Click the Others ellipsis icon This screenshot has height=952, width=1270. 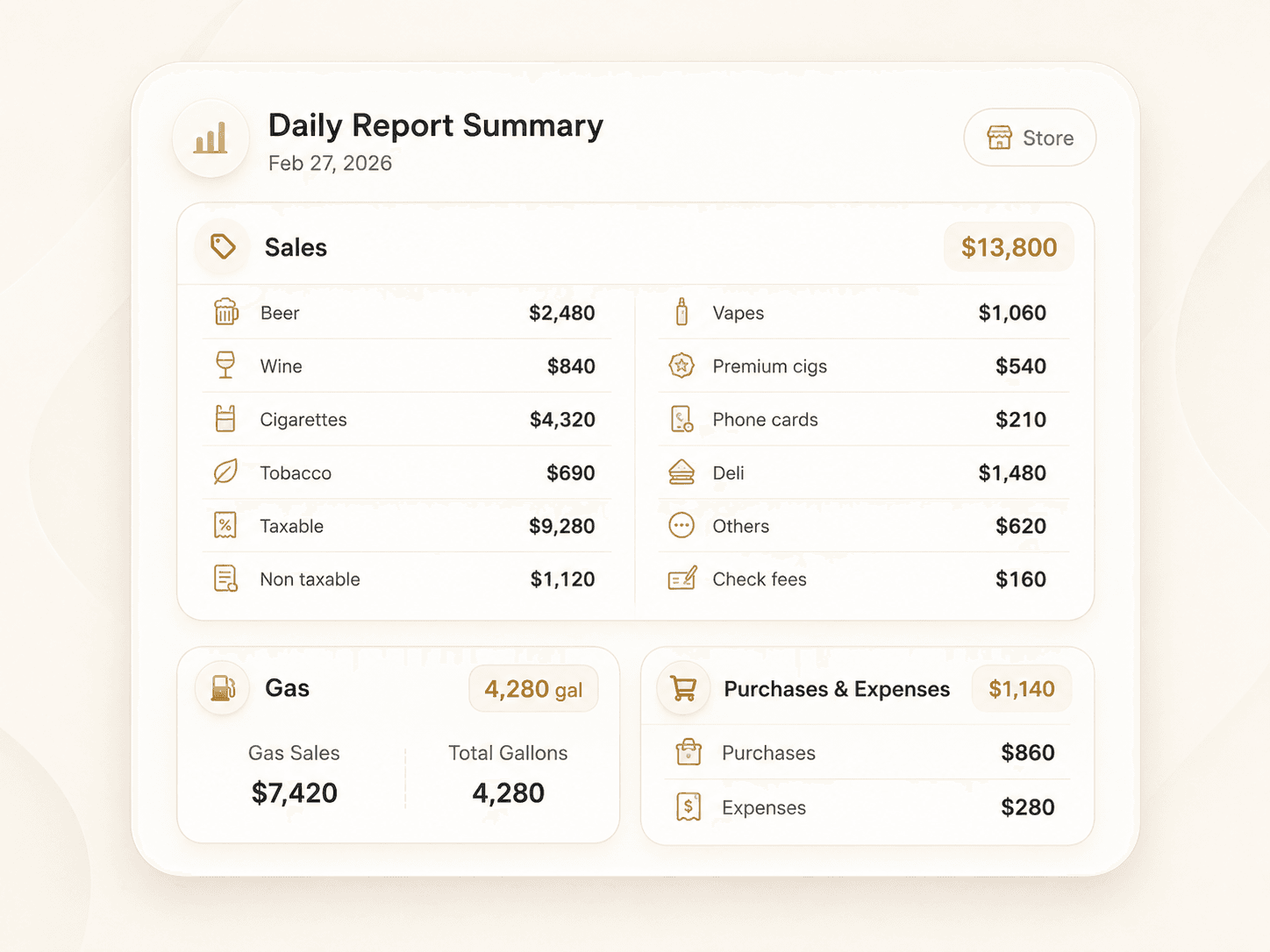(681, 526)
